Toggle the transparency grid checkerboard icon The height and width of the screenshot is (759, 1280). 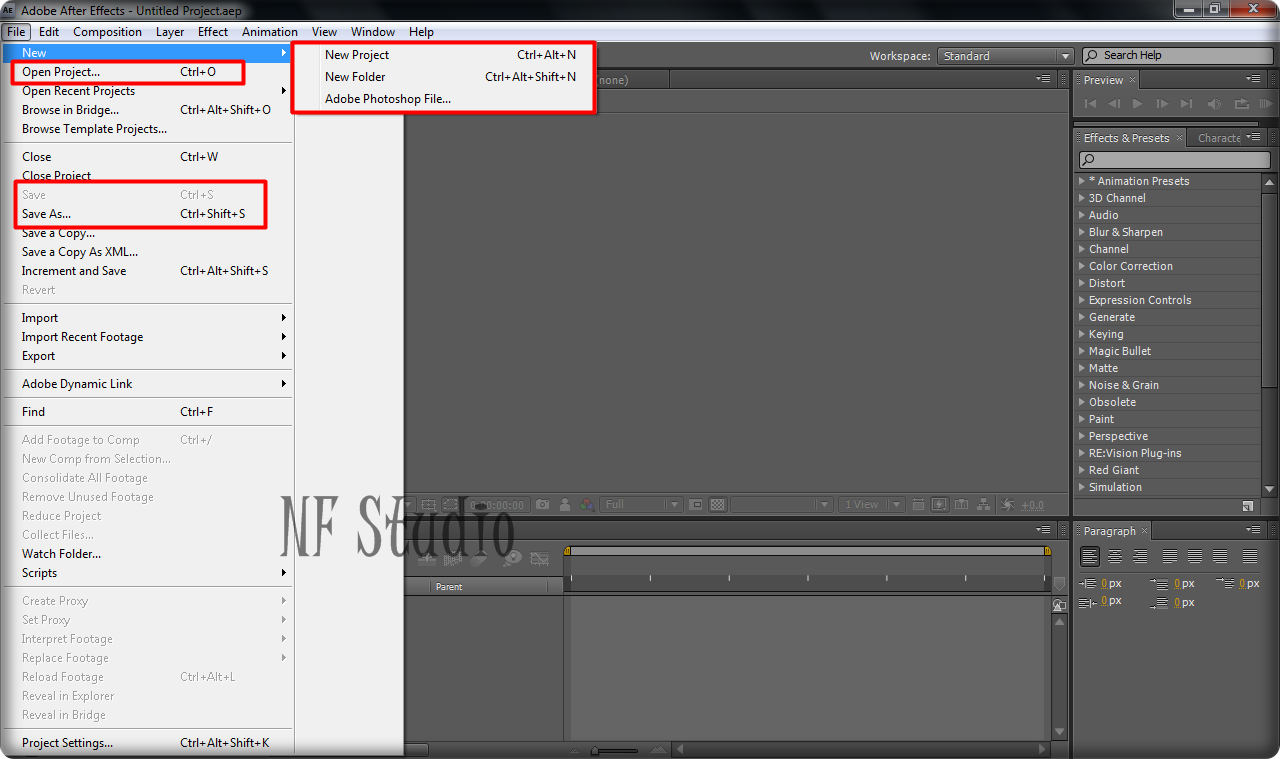(717, 504)
